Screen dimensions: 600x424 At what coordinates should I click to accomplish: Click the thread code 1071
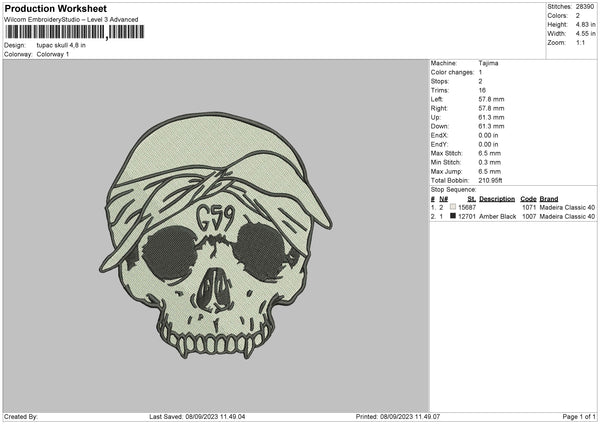pyautogui.click(x=529, y=207)
